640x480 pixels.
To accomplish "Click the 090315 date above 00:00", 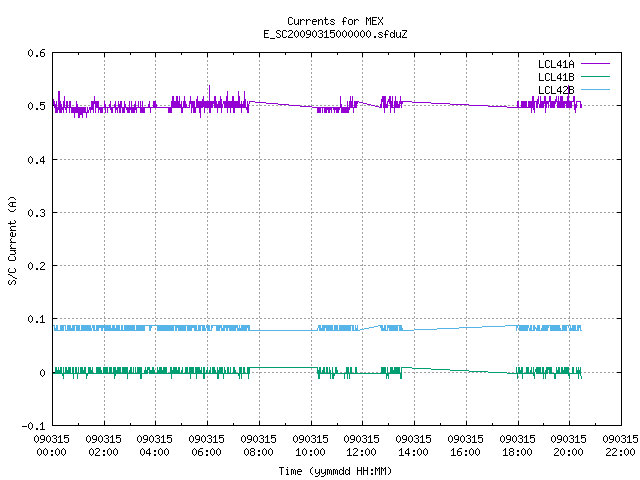I will coord(51,439).
